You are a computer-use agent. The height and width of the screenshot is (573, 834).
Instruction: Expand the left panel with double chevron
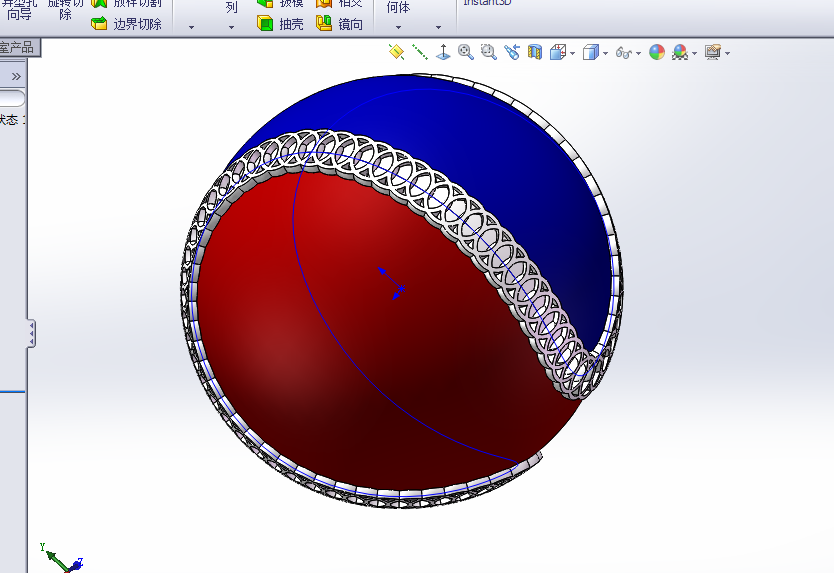pos(16,77)
